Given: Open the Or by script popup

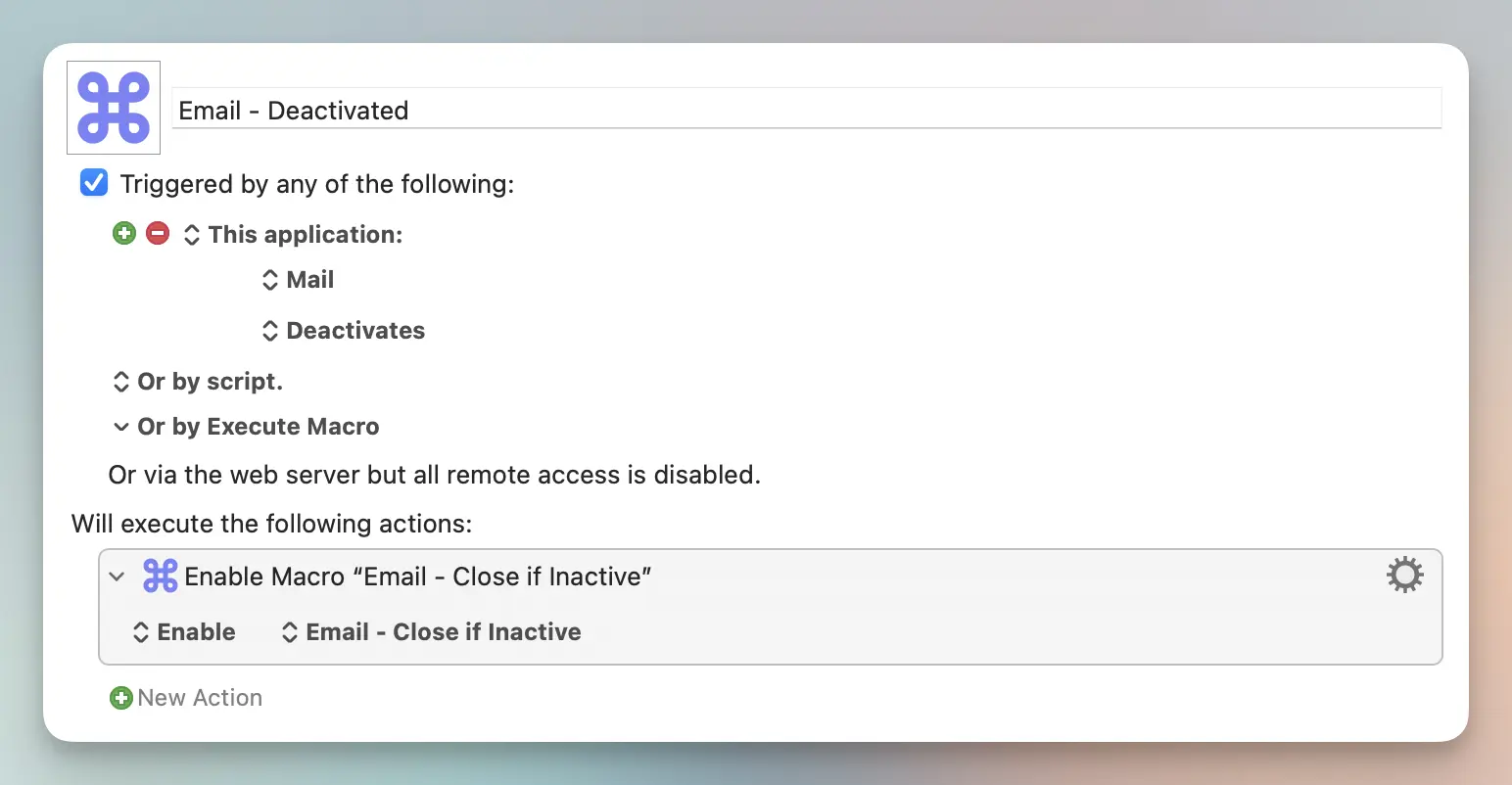Looking at the screenshot, I should pos(198,382).
